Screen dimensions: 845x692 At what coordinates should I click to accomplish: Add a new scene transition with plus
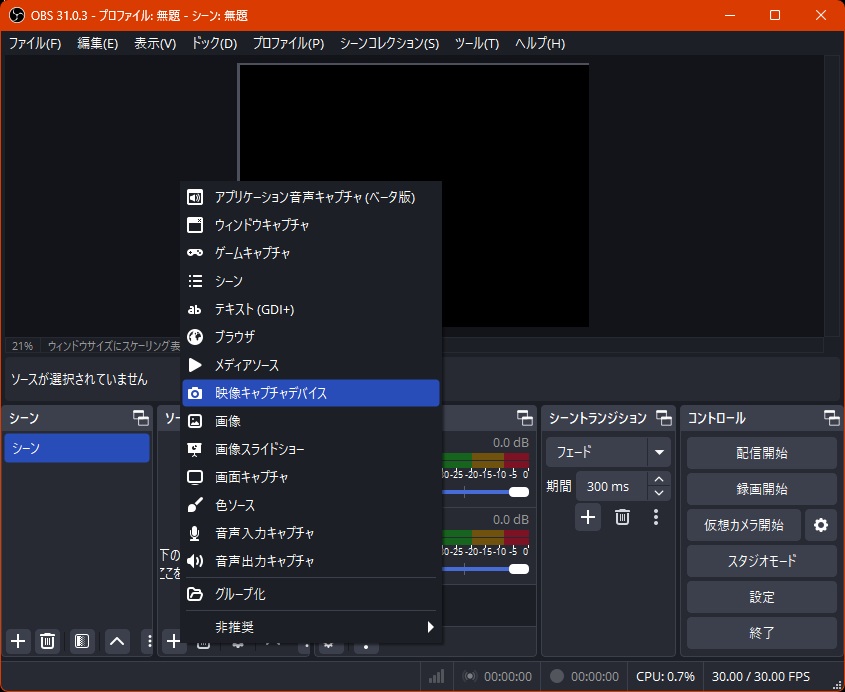pos(588,517)
